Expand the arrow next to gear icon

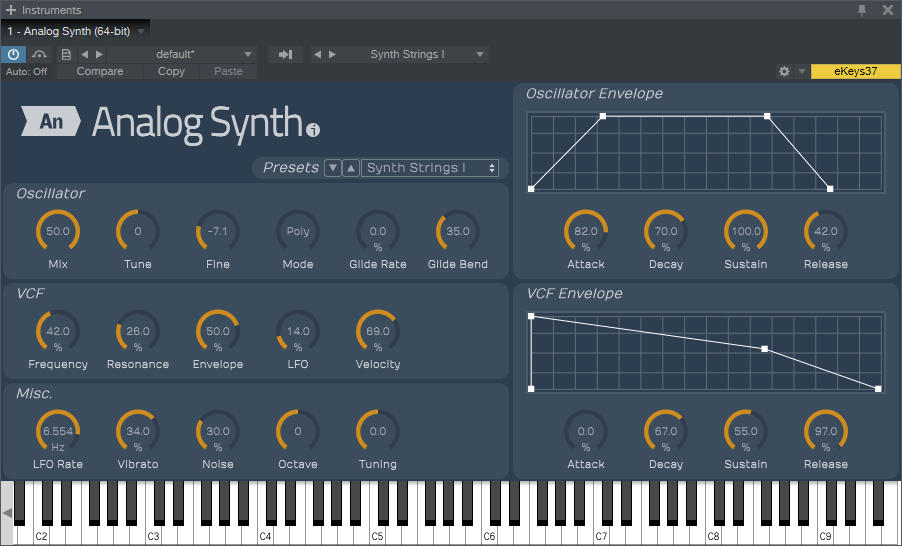(802, 71)
